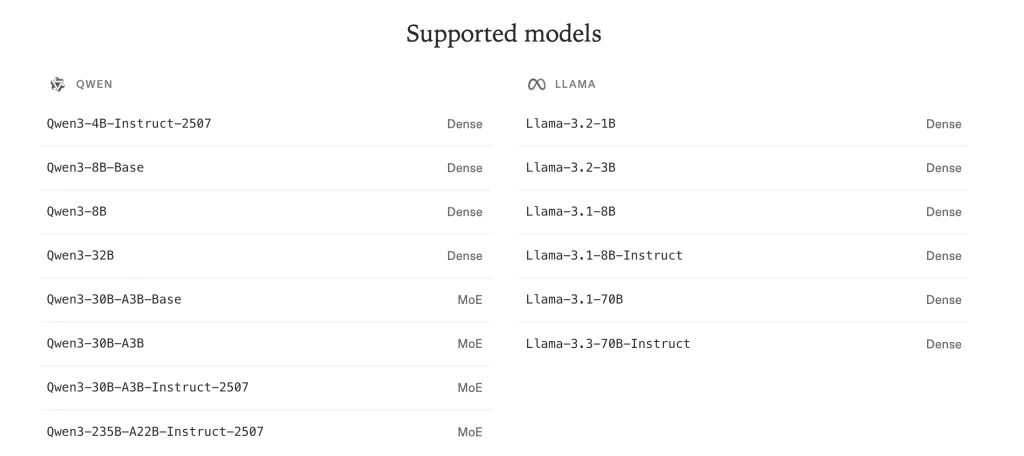Click the Qwen3-30B-A3B model row
Screen dimensions: 1024x456
96,344
